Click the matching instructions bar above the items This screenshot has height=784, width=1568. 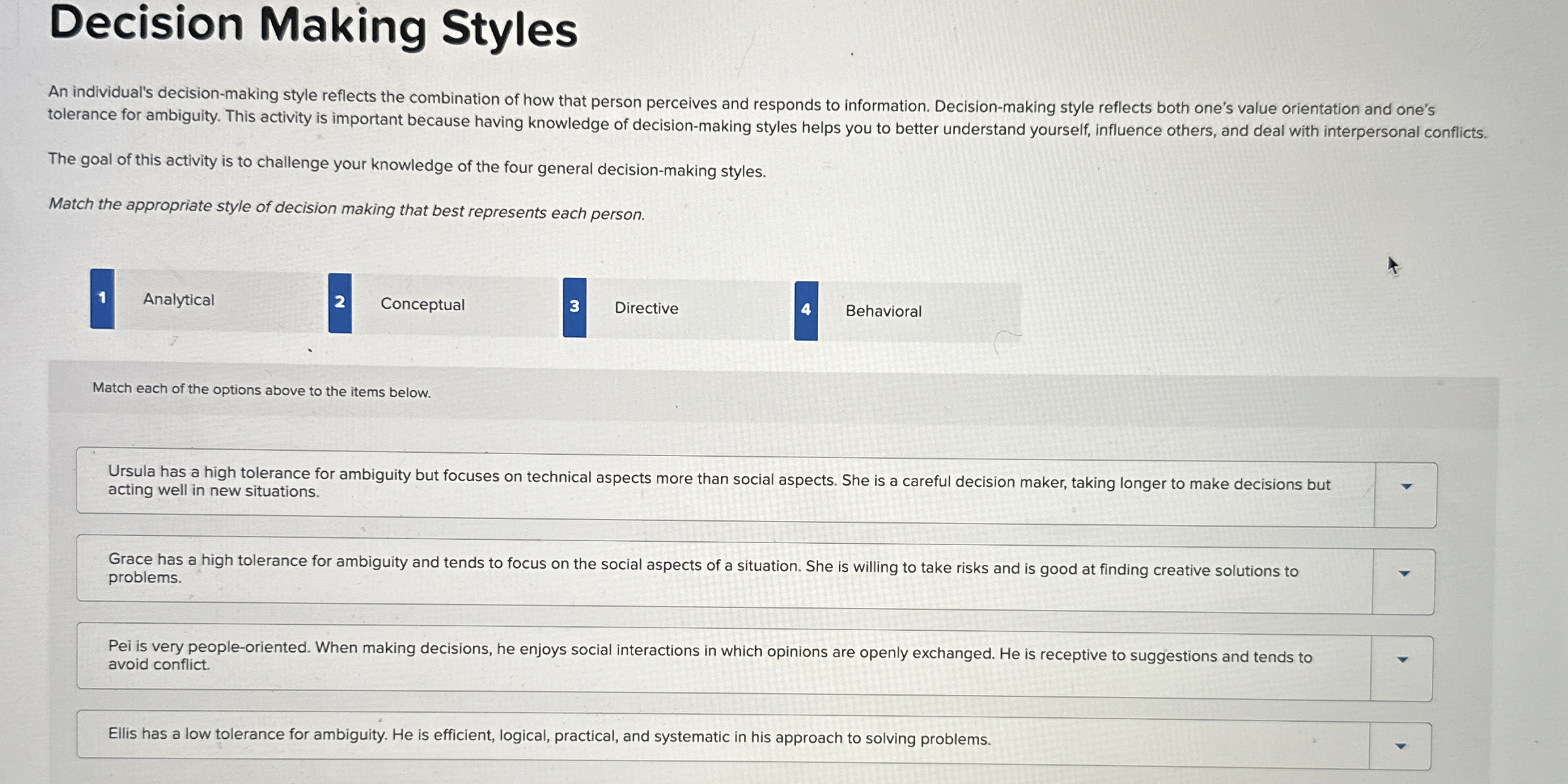pyautogui.click(x=260, y=390)
